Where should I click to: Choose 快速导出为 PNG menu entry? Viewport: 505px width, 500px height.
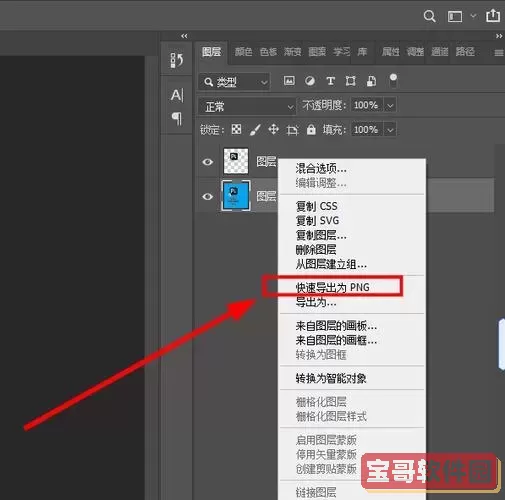point(332,287)
